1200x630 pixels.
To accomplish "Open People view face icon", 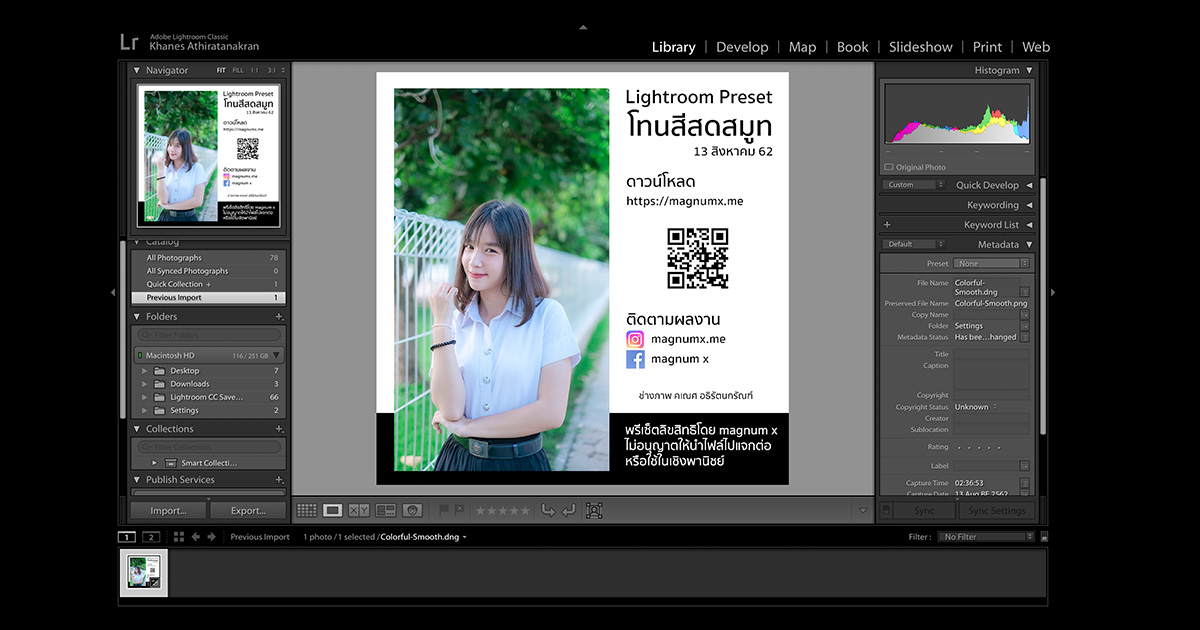I will pyautogui.click(x=412, y=510).
